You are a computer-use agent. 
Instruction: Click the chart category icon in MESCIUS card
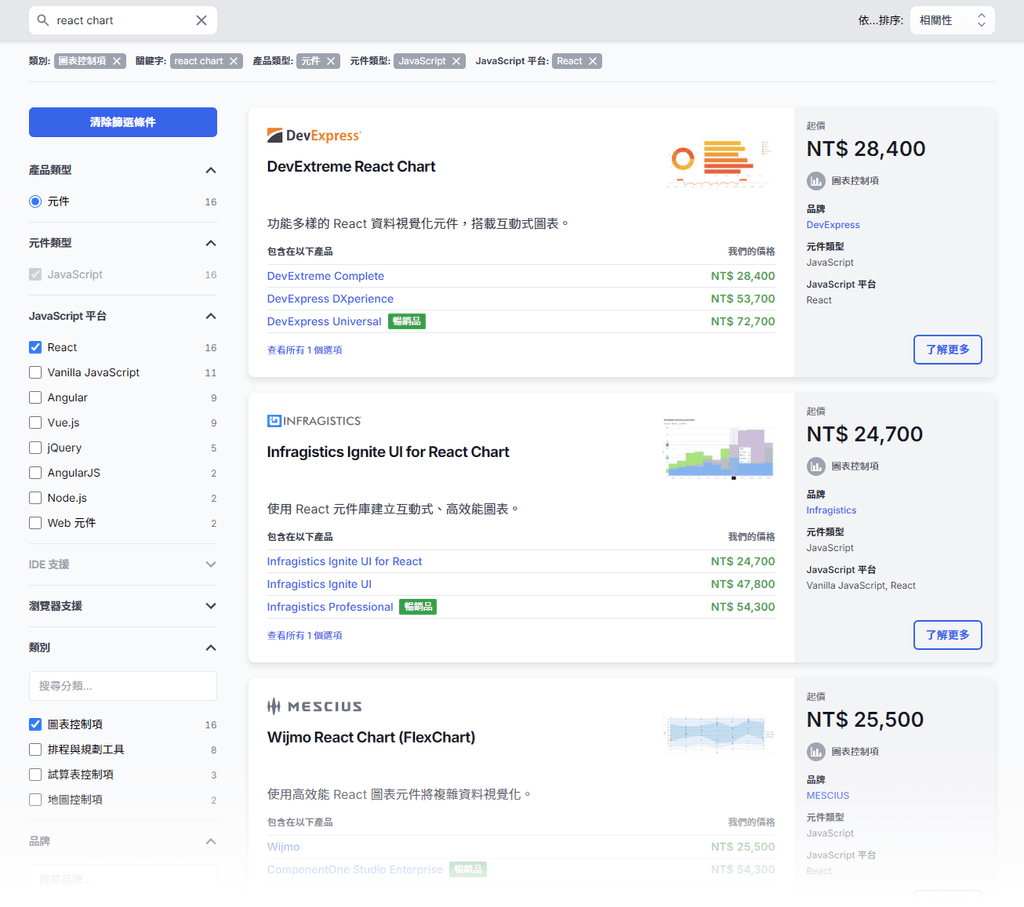[x=816, y=752]
